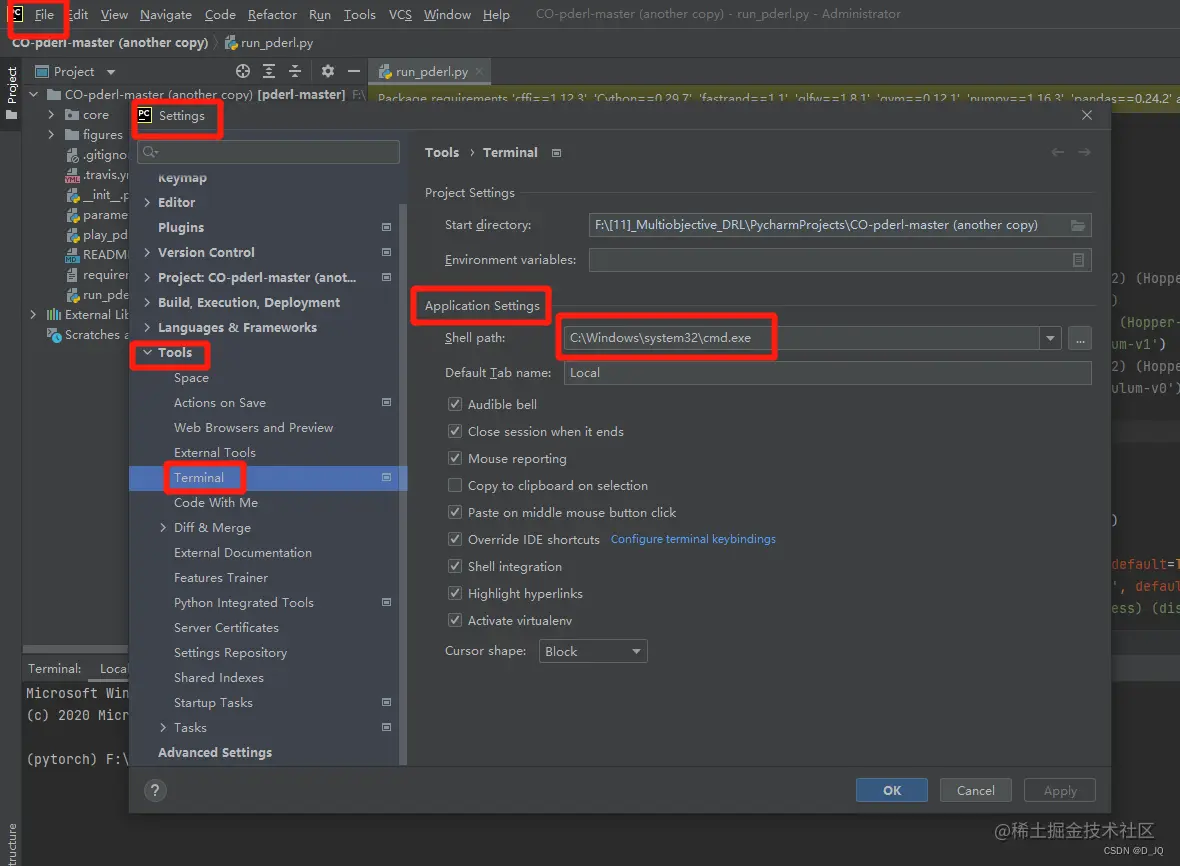Toggle Override IDE shortcuts checkbox
The height and width of the screenshot is (866, 1180).
[x=455, y=539]
